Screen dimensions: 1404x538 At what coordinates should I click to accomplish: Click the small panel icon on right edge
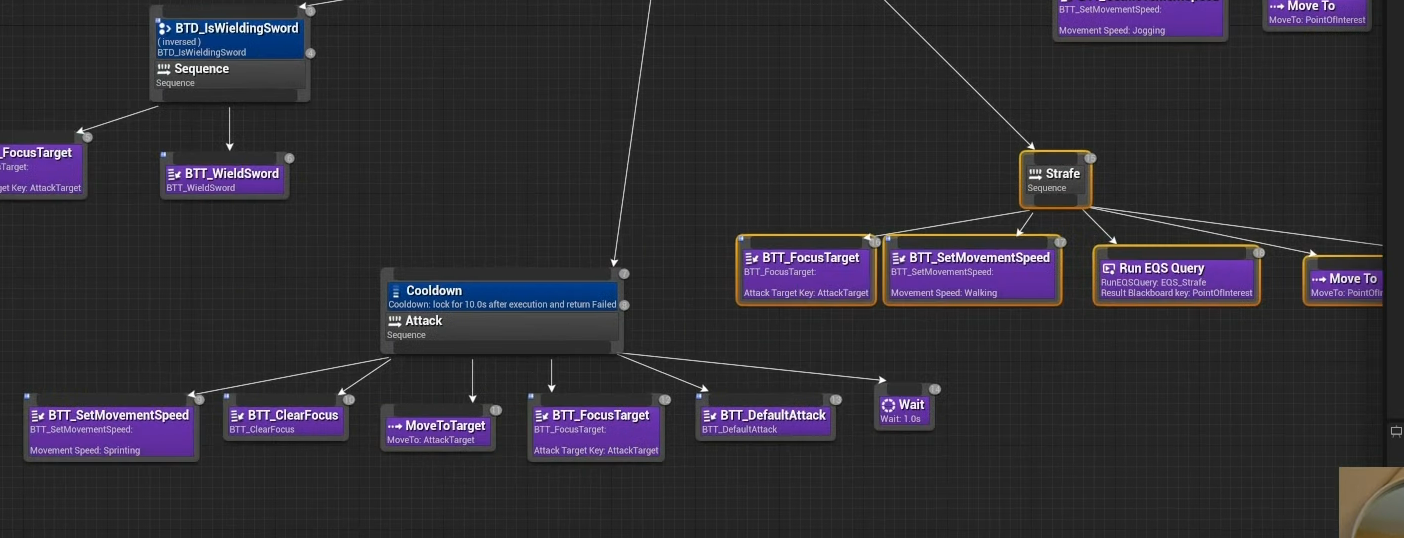coord(1396,431)
